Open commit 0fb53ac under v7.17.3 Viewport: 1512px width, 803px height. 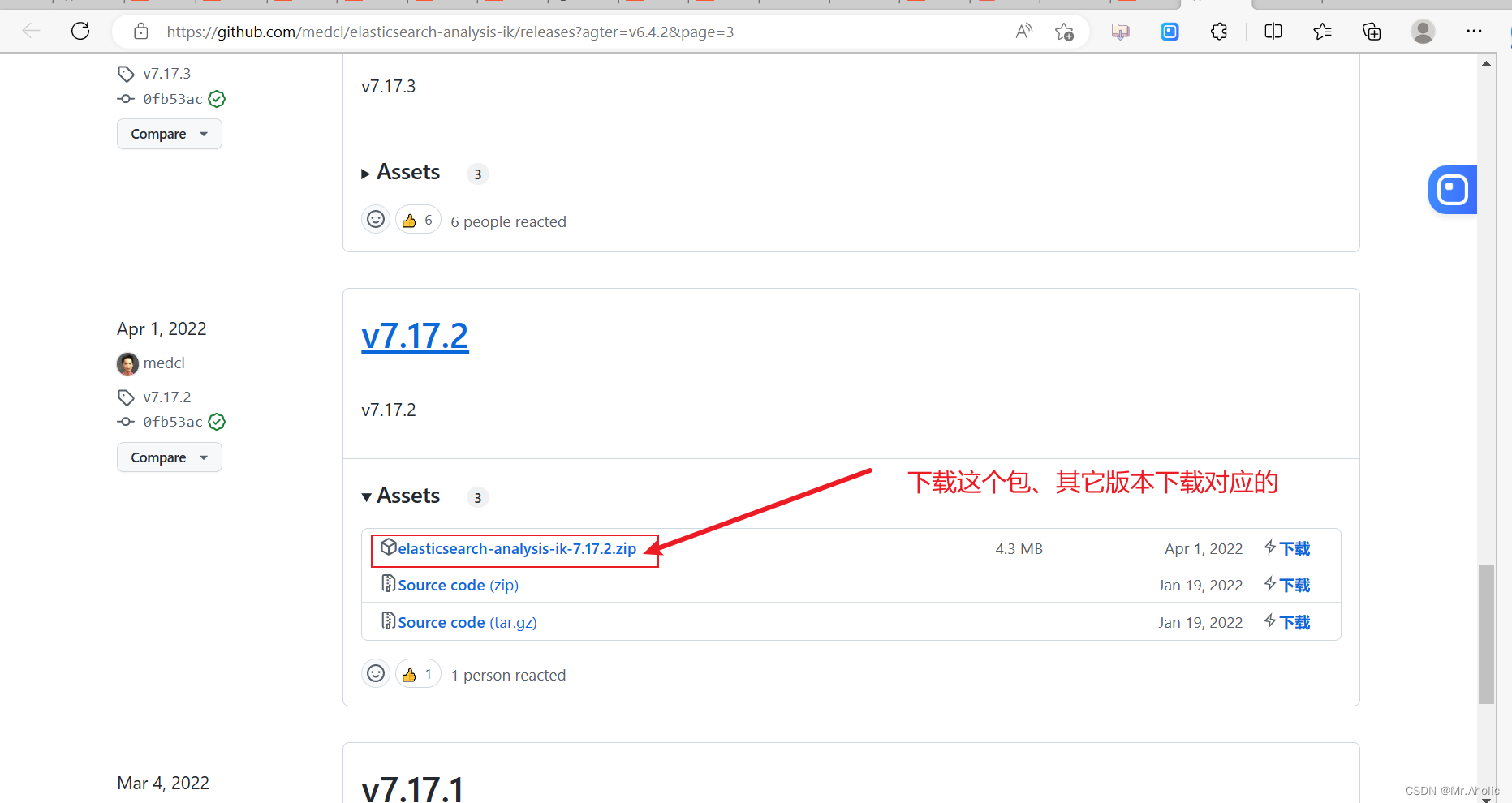[172, 99]
